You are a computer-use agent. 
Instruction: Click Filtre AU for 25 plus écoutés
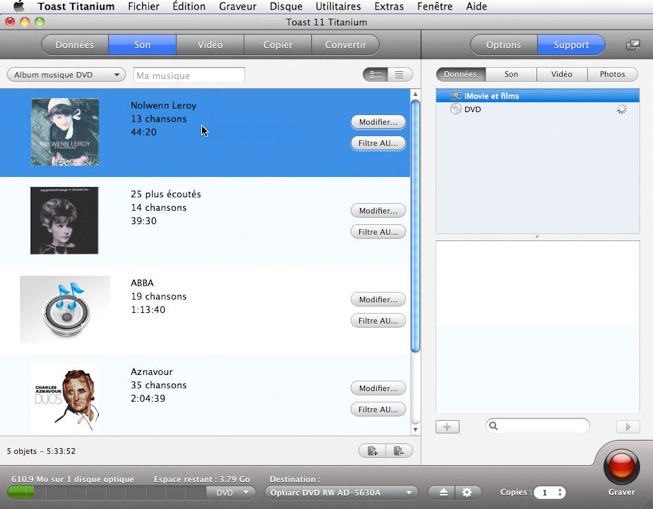[x=378, y=232]
